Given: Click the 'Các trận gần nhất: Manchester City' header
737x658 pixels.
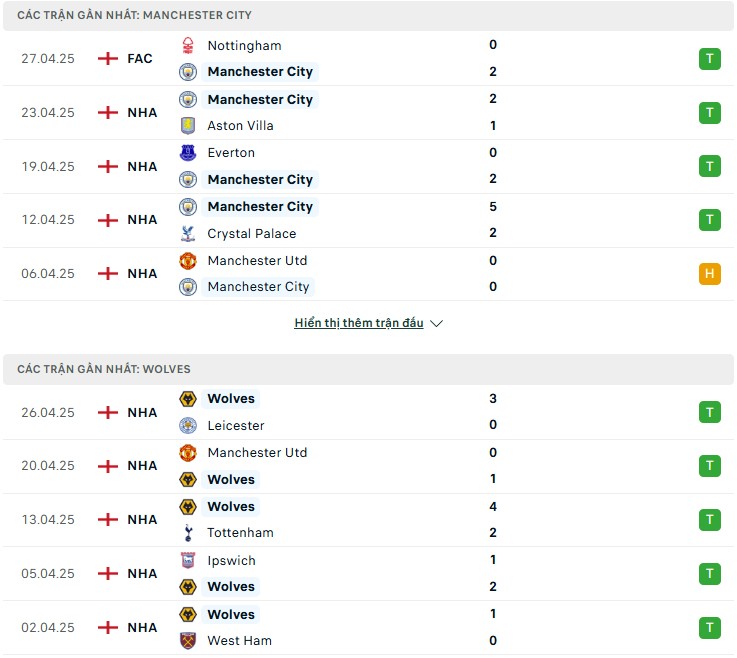Looking at the screenshot, I should point(134,15).
